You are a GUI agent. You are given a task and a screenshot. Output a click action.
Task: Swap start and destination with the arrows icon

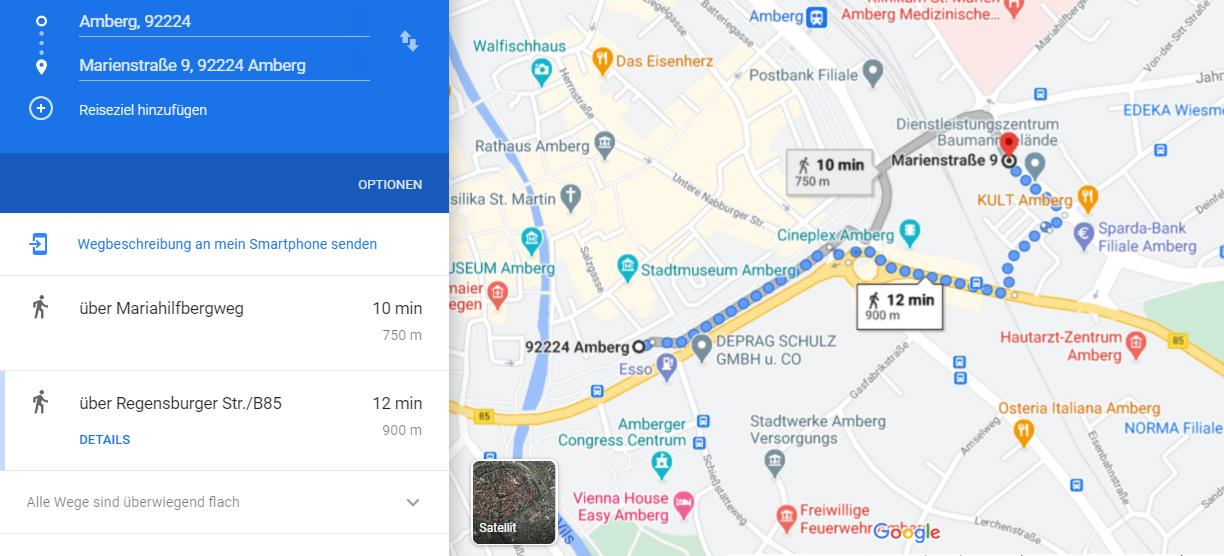(x=409, y=41)
